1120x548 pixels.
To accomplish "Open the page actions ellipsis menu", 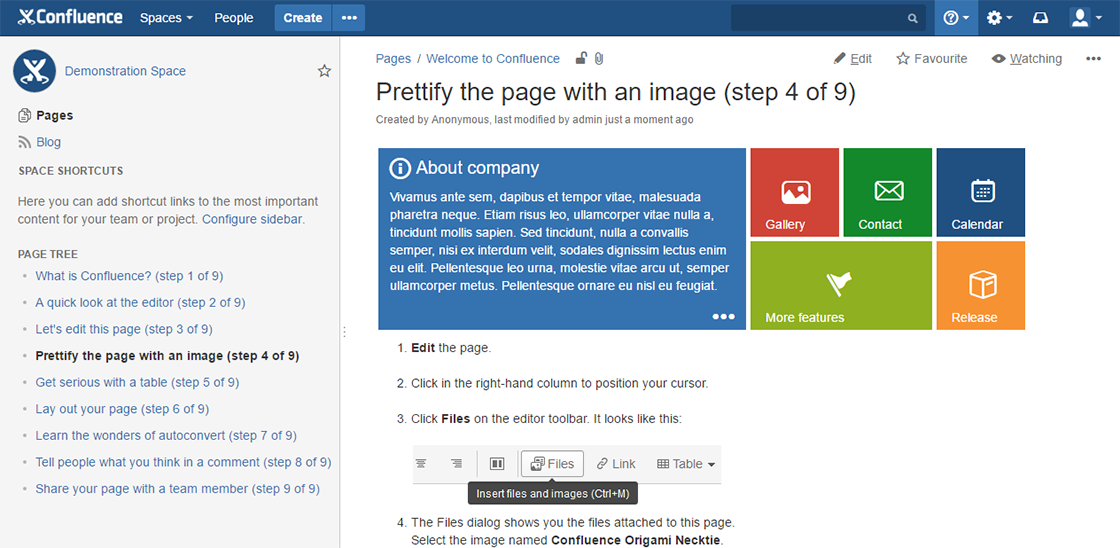I will tap(1093, 59).
